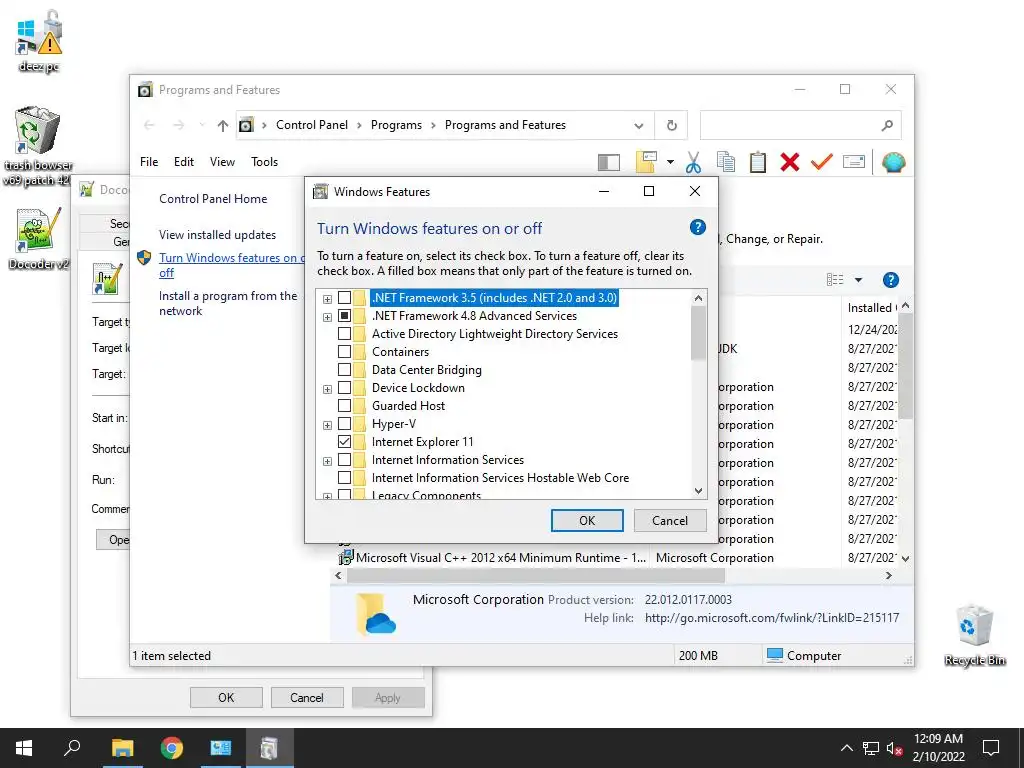Viewport: 1024px width, 768px height.
Task: Toggle the preview pane layout icon
Action: click(609, 163)
